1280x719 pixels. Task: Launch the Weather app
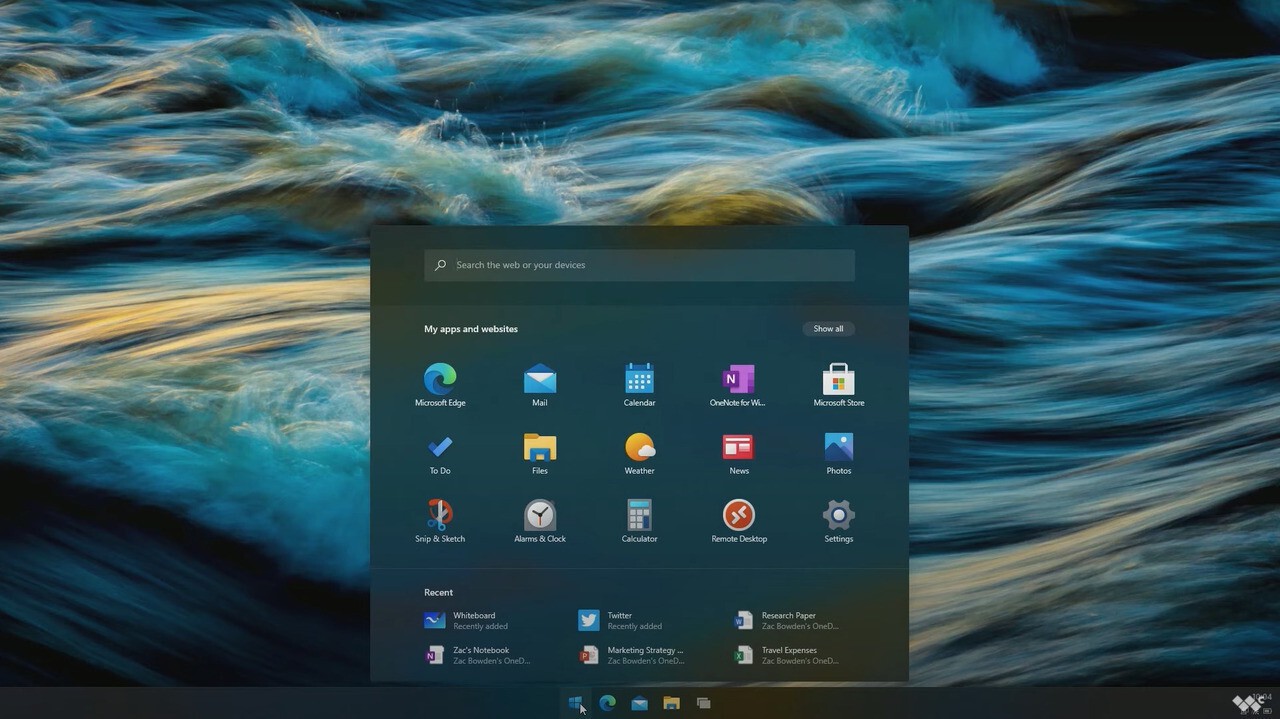pyautogui.click(x=639, y=453)
